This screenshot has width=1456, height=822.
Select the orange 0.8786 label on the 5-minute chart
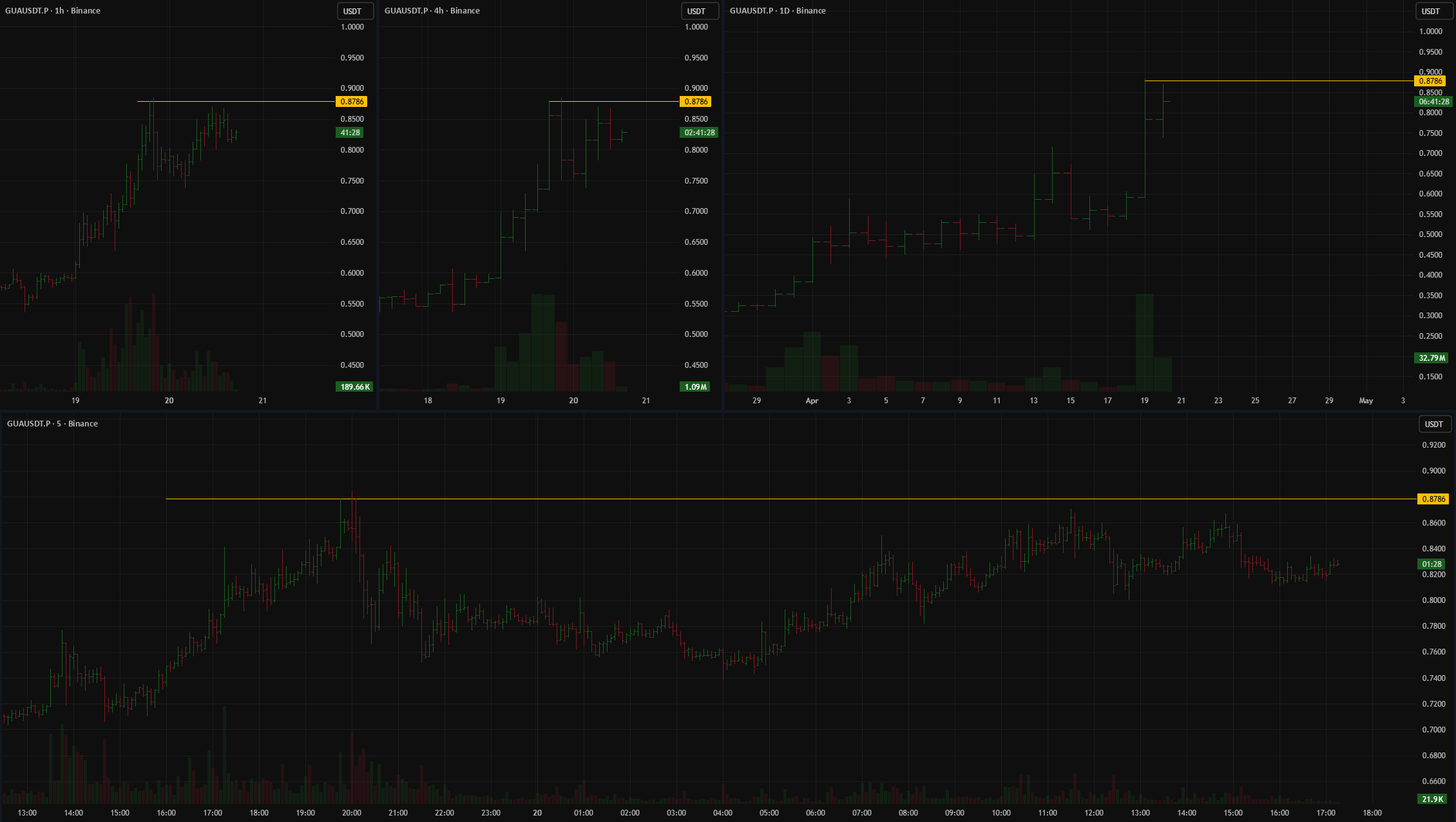click(x=1433, y=499)
